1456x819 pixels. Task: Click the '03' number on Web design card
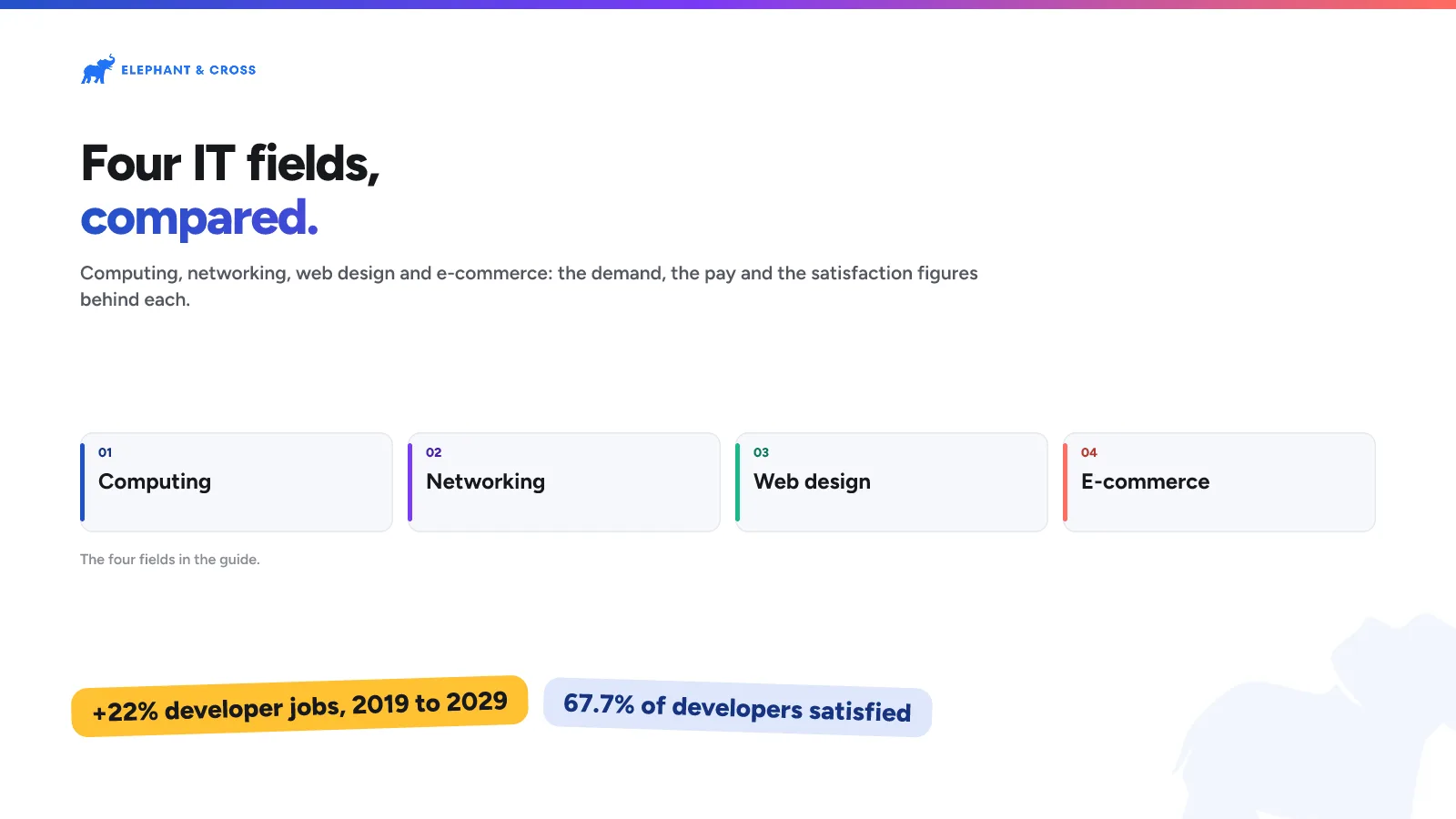(x=762, y=452)
